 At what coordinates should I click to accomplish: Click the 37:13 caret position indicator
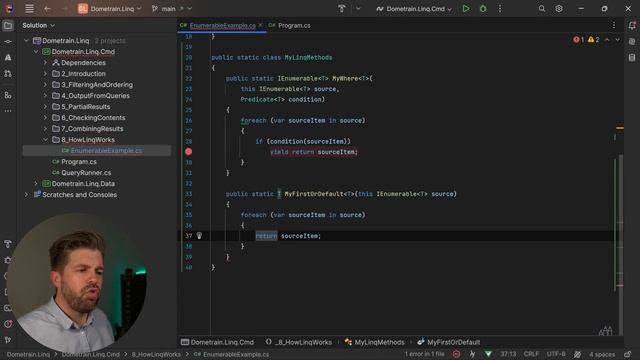tap(508, 354)
